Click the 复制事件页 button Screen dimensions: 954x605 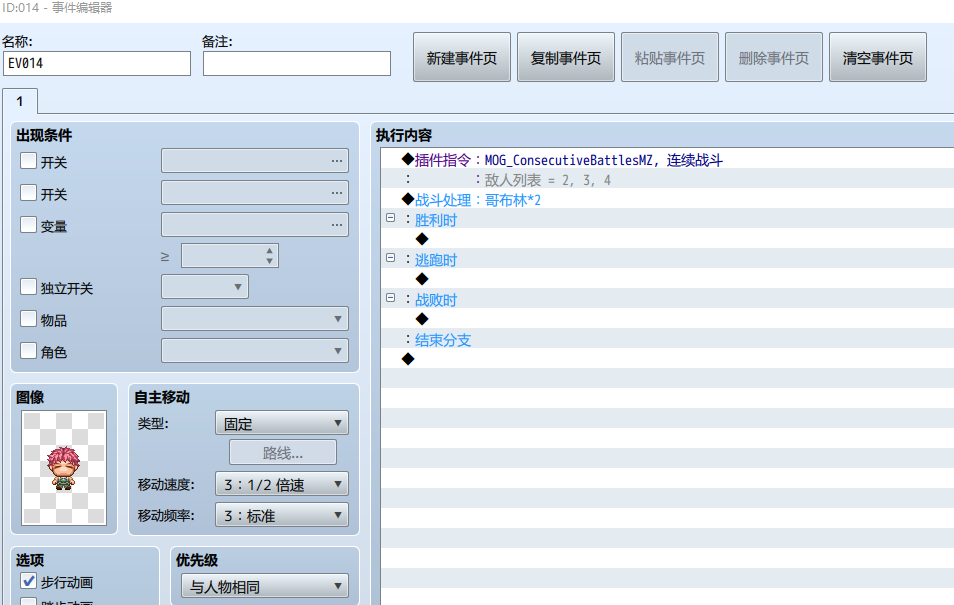pyautogui.click(x=566, y=57)
